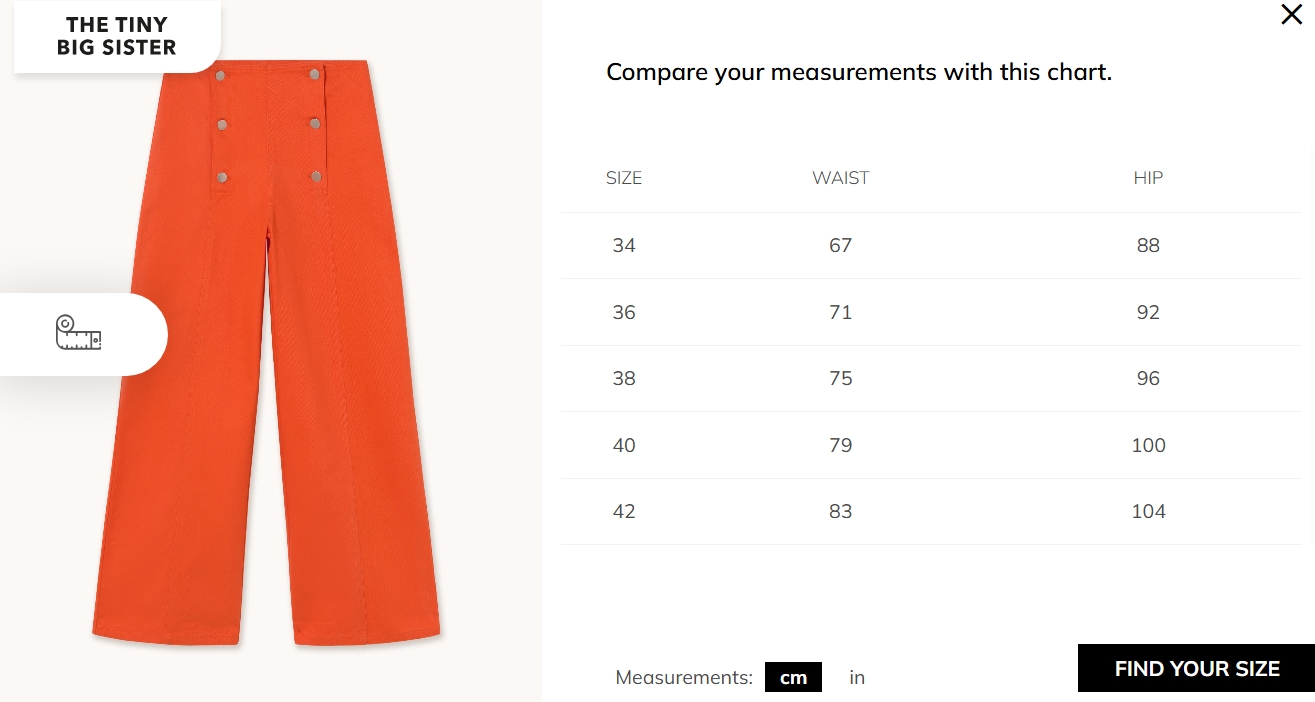Image resolution: width=1315 pixels, height=702 pixels.
Task: Click hip value 104
Action: click(x=1148, y=511)
